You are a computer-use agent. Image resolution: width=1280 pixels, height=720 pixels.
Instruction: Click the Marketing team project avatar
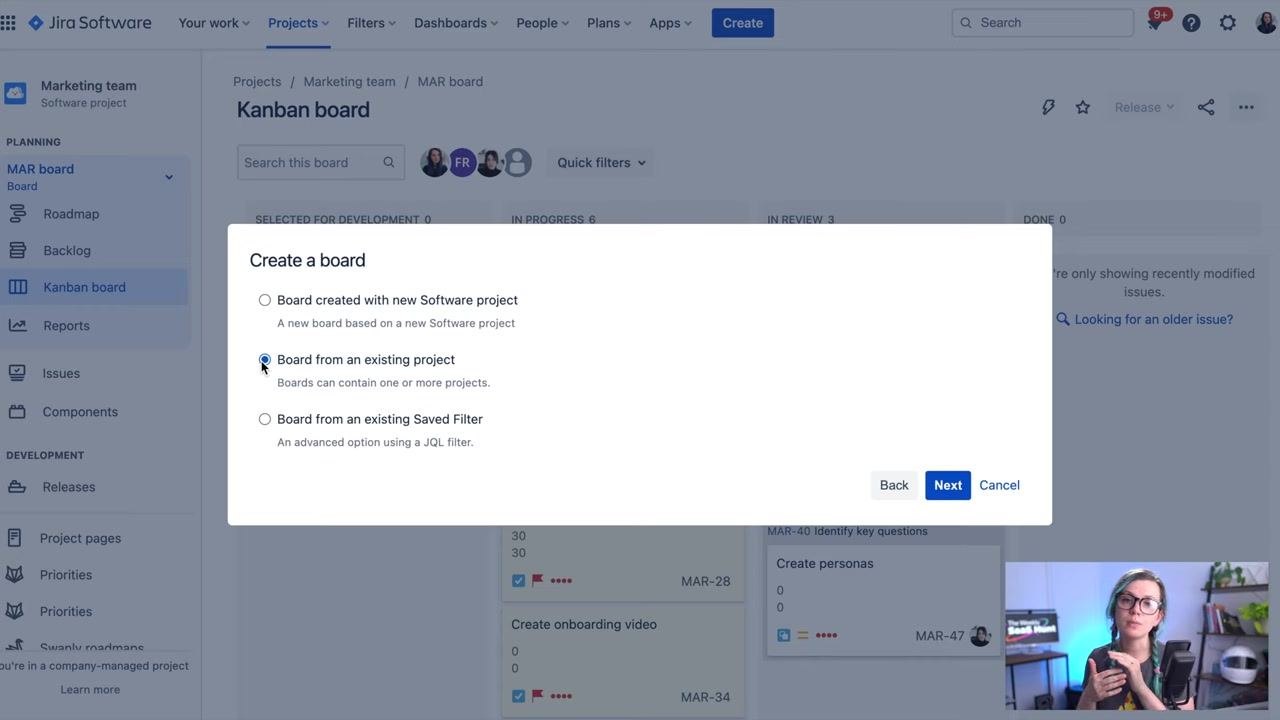(15, 93)
